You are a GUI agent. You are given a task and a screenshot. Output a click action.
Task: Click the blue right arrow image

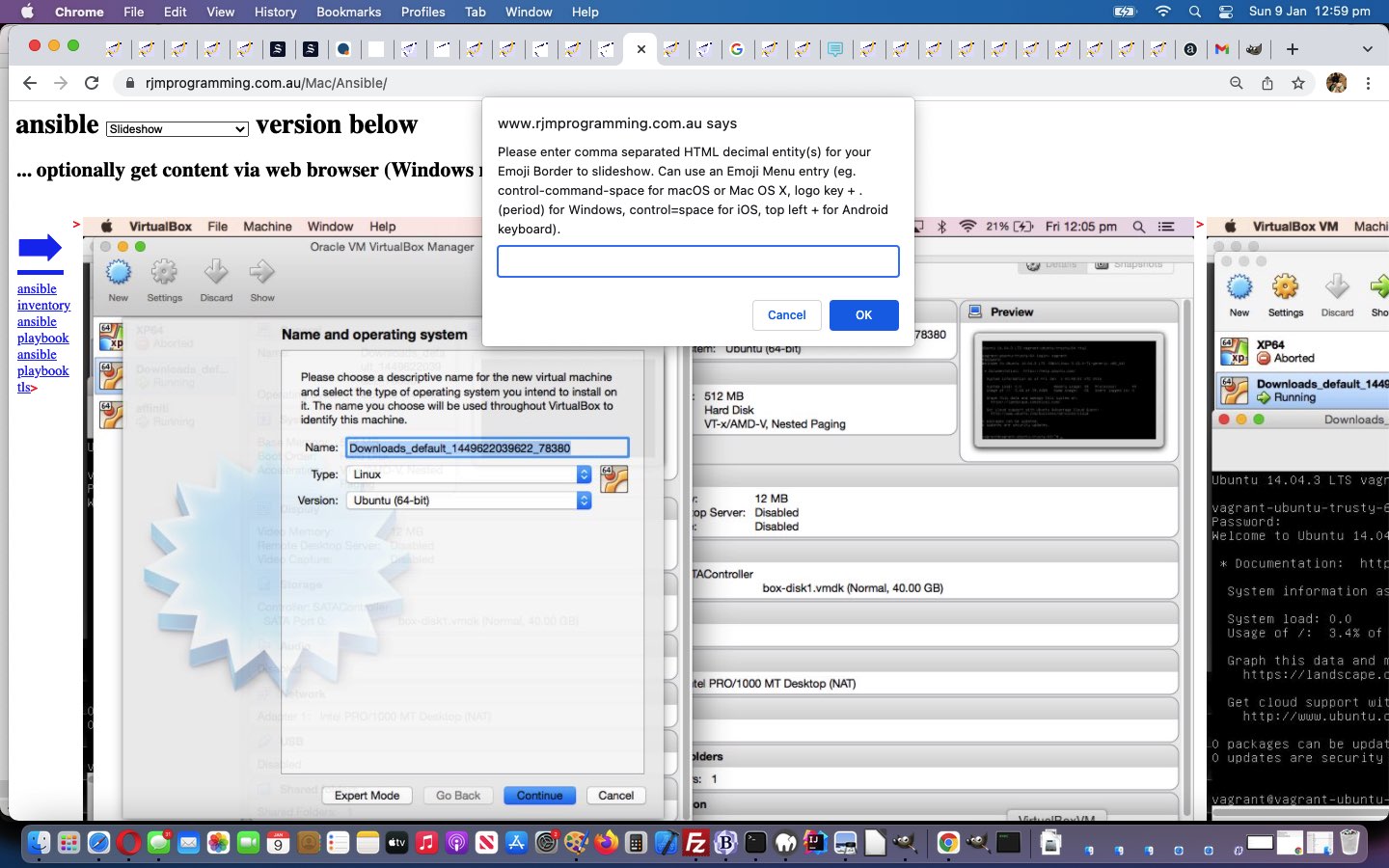[x=40, y=248]
